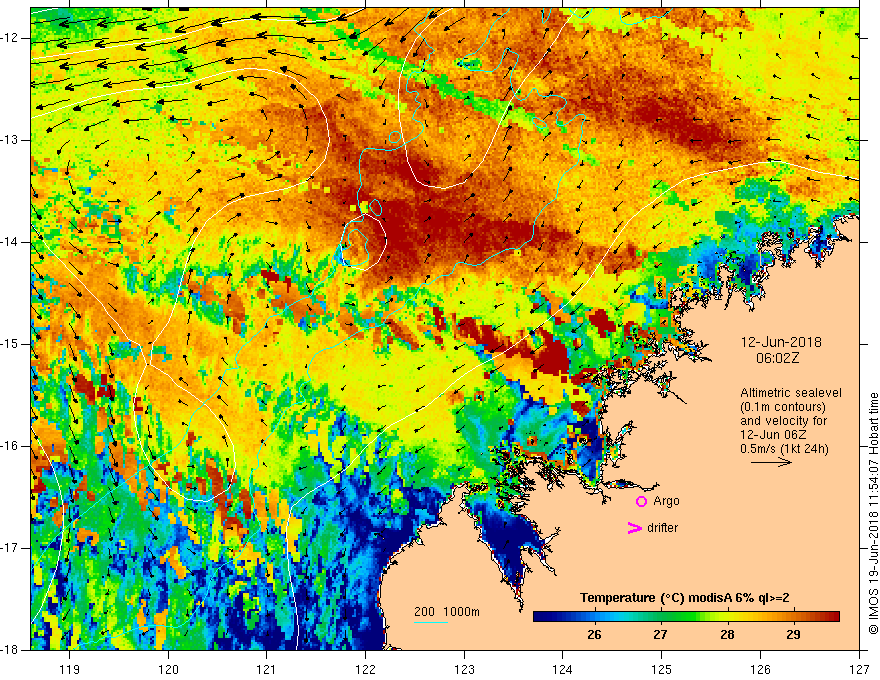
Task: Click the longitude 119 axis label
Action: 70,669
